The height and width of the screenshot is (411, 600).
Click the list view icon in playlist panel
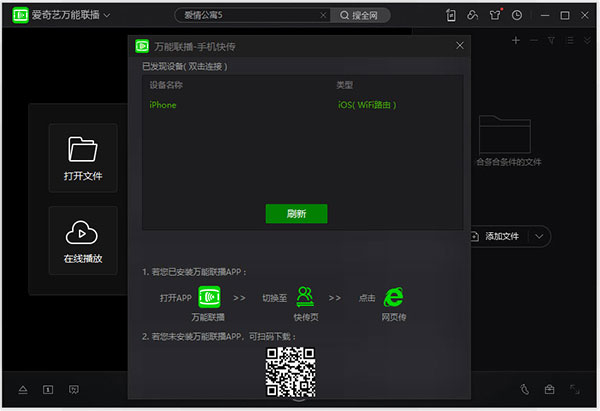tap(570, 40)
